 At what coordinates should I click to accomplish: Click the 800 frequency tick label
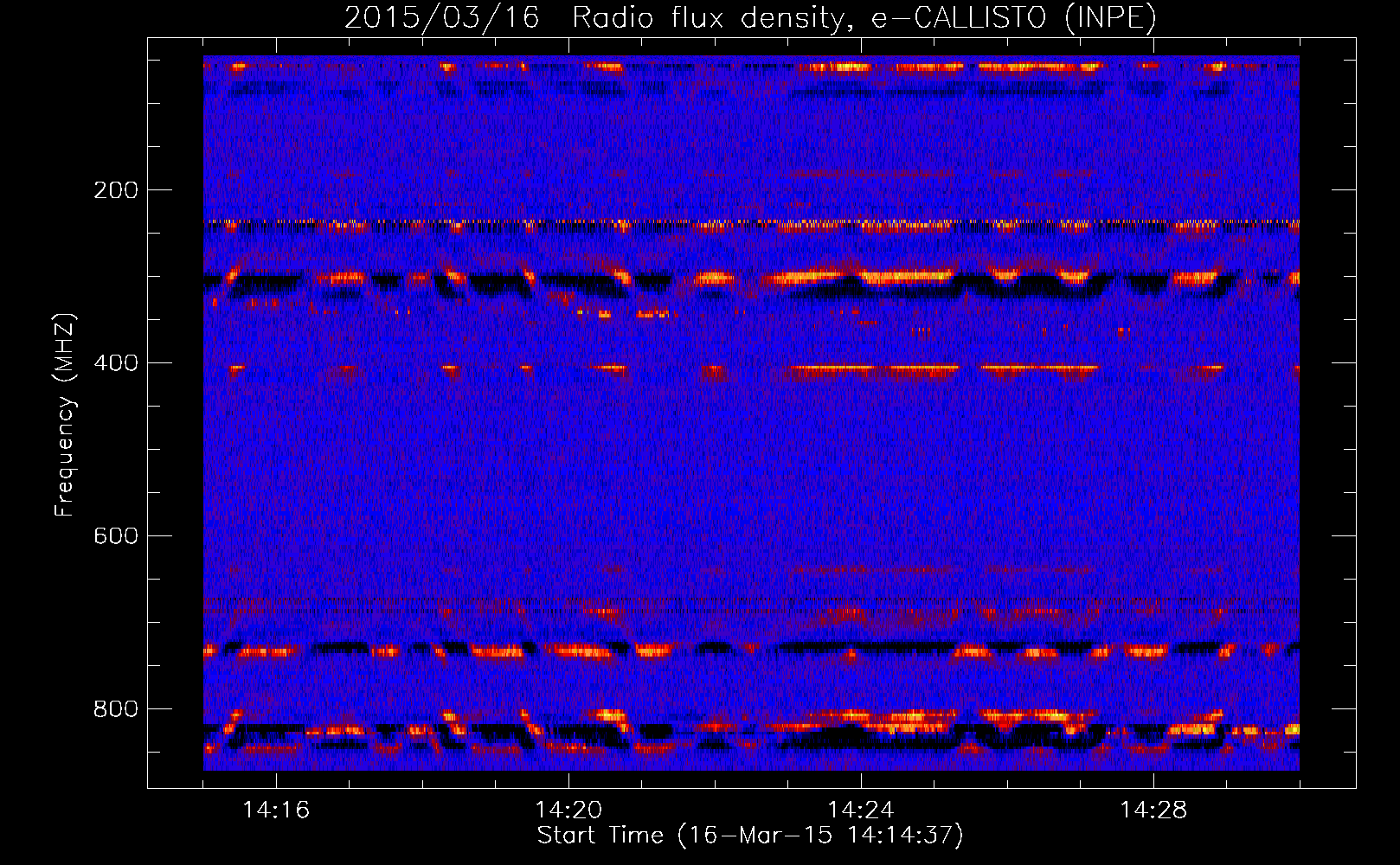(115, 709)
